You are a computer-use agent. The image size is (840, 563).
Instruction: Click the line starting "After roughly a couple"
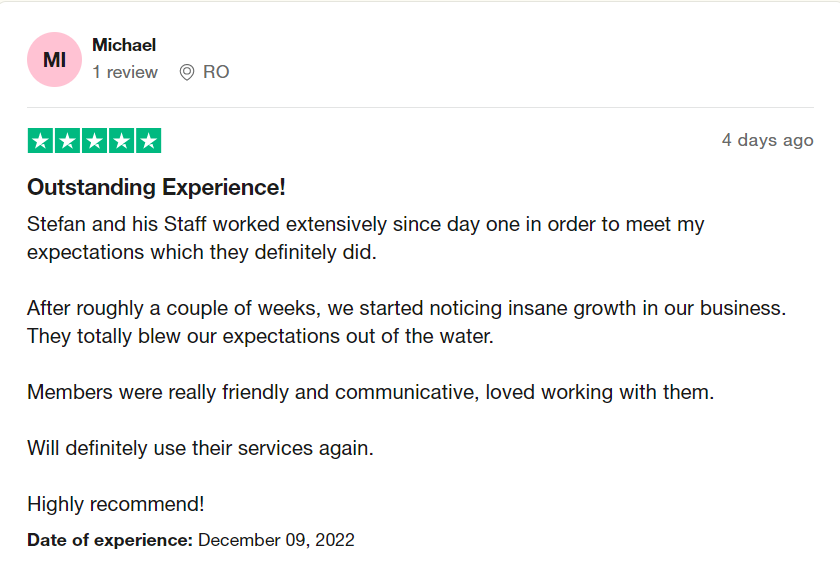[406, 308]
